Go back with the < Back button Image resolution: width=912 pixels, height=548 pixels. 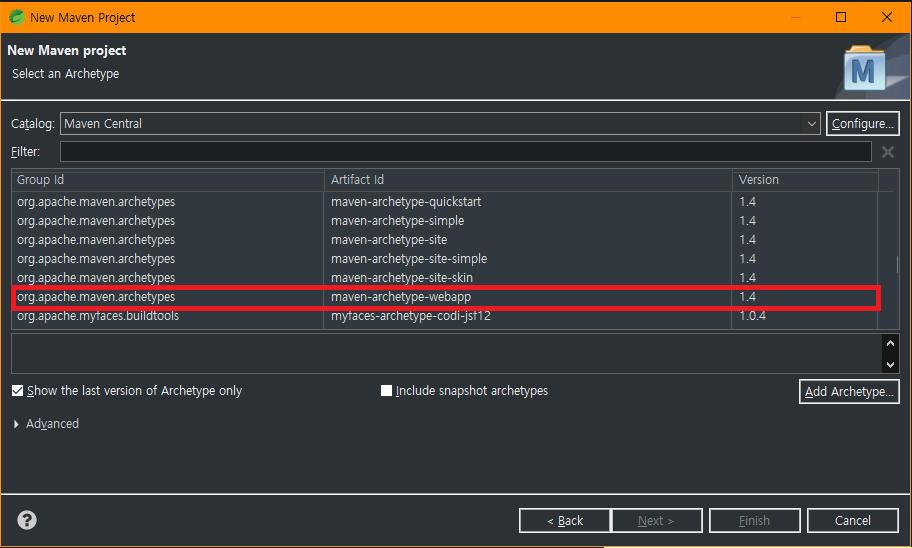pyautogui.click(x=565, y=521)
